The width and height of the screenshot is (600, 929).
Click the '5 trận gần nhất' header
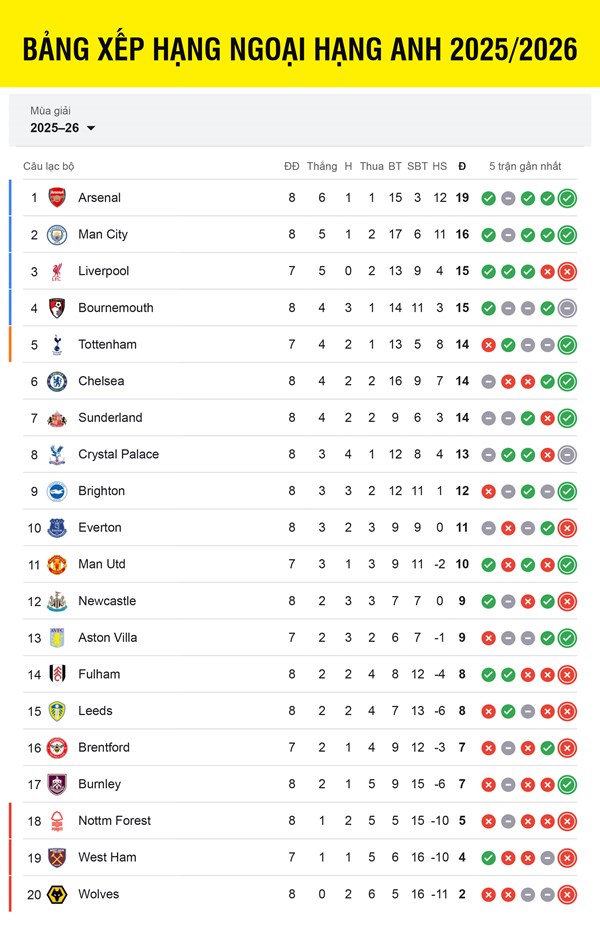click(x=525, y=166)
